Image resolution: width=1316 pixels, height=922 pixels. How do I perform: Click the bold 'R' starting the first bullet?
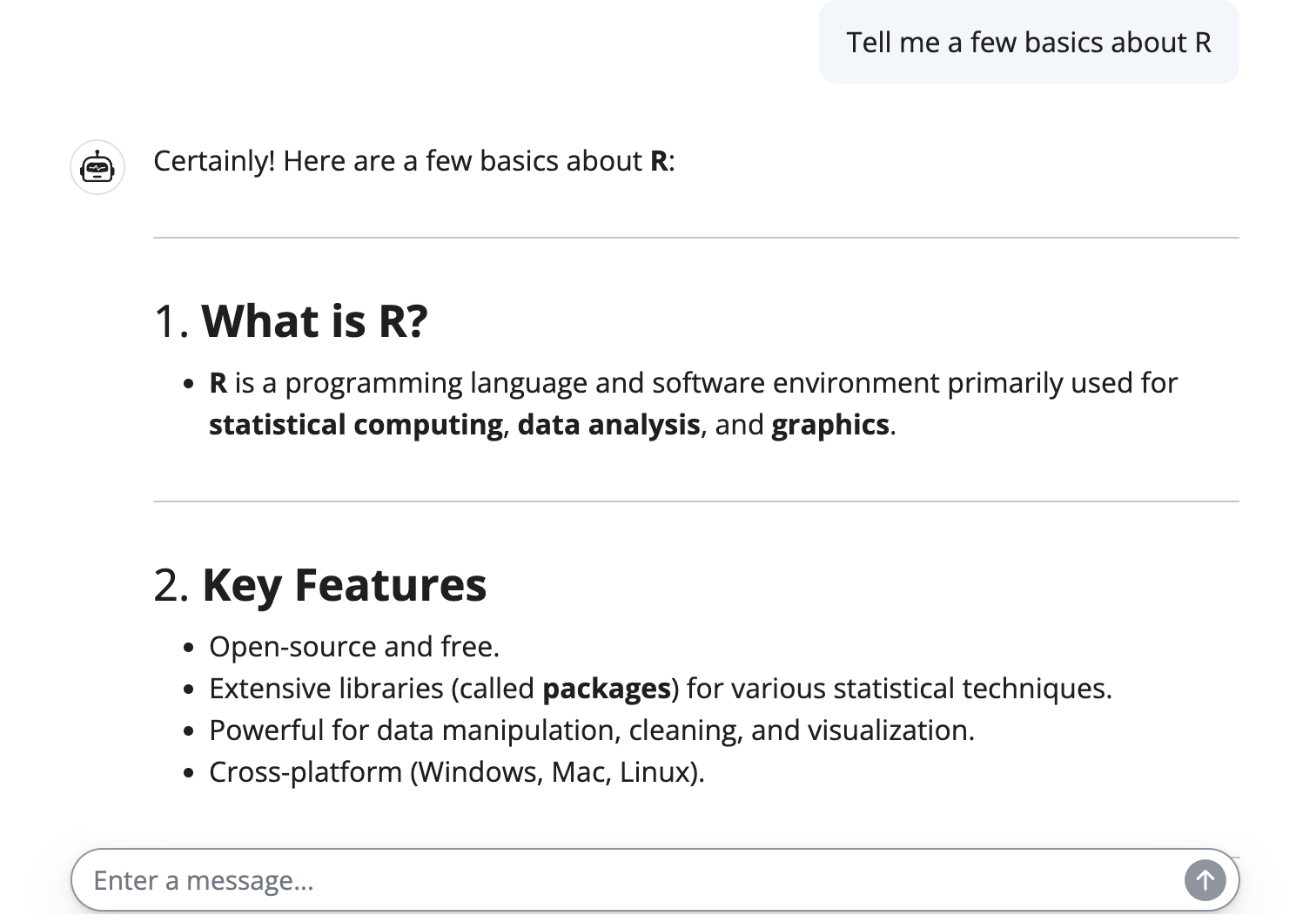click(x=218, y=383)
